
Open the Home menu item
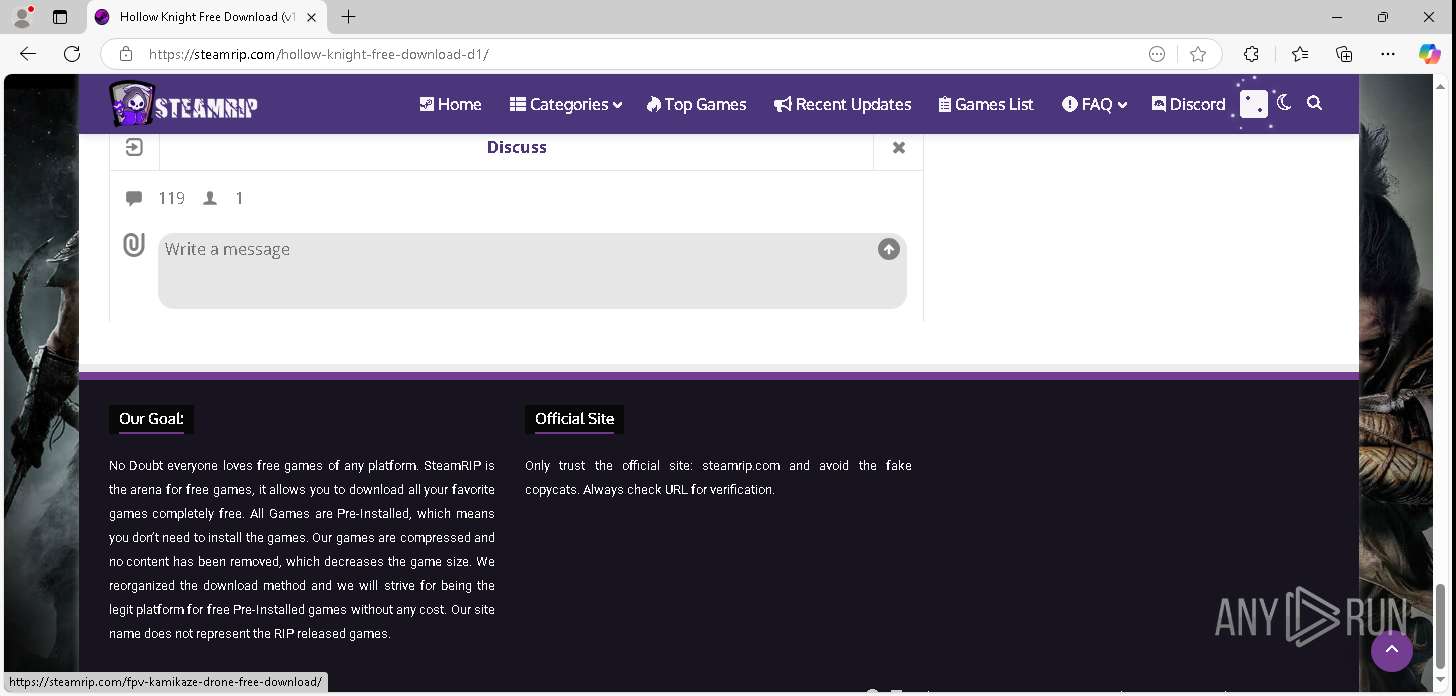point(450,104)
